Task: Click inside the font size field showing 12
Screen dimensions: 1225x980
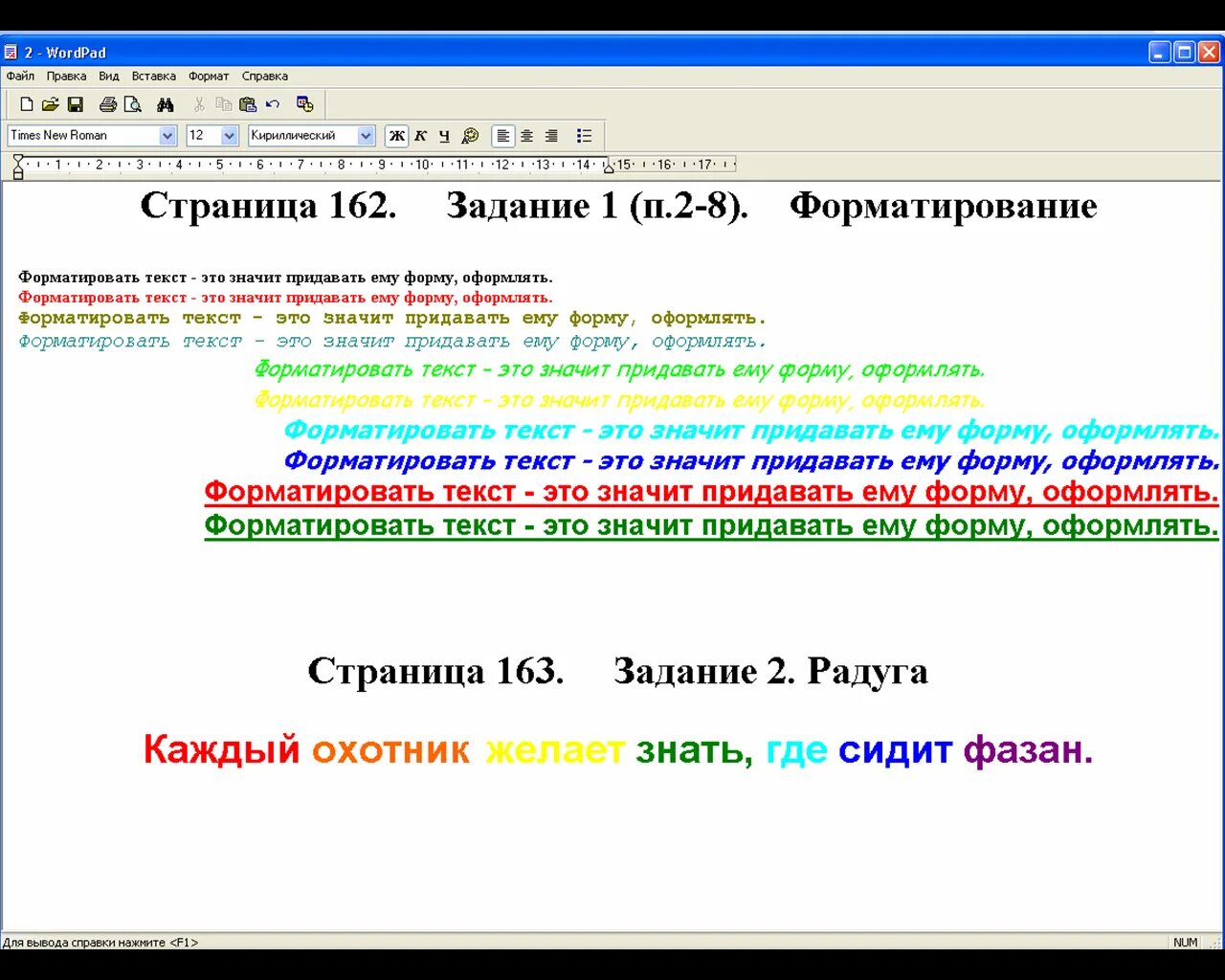Action: coord(203,136)
